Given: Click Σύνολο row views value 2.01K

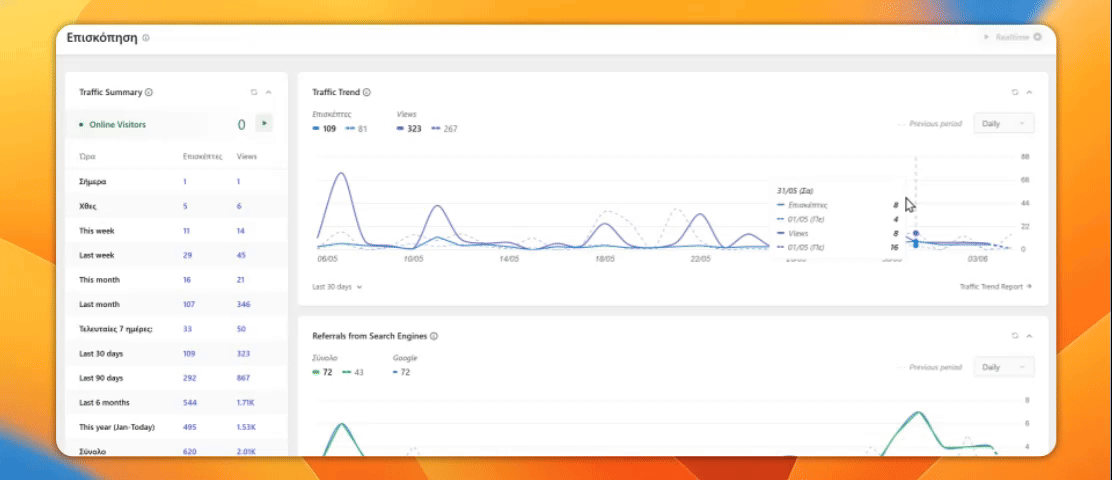Looking at the screenshot, I should click(245, 451).
